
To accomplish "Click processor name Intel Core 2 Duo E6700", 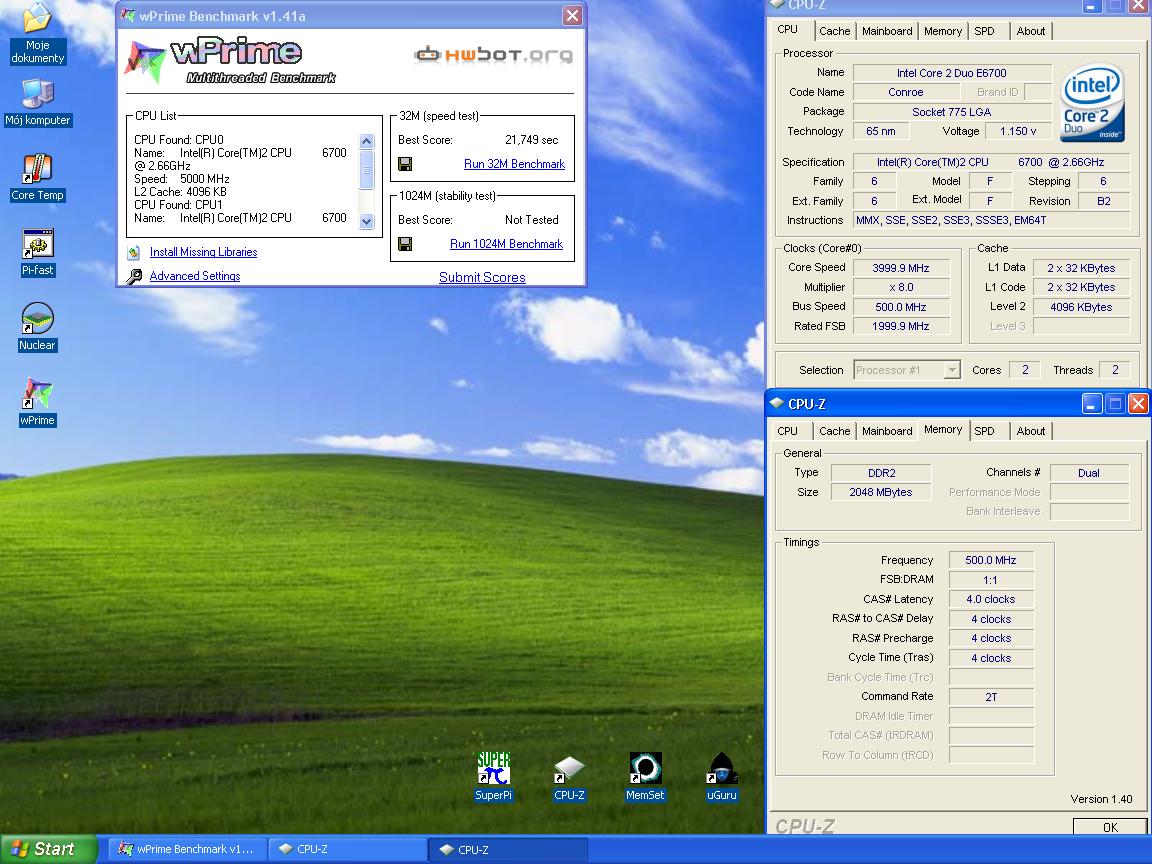I will click(x=951, y=73).
